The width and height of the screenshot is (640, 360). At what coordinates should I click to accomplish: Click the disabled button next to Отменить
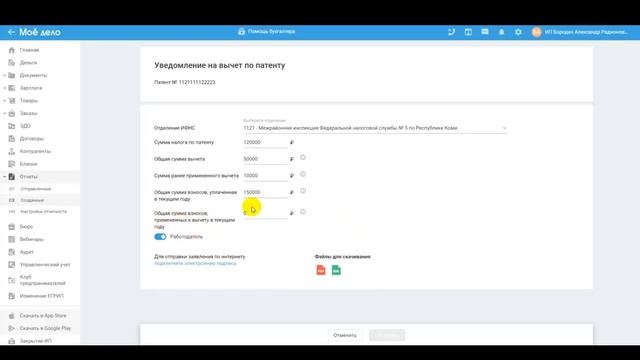tap(387, 335)
